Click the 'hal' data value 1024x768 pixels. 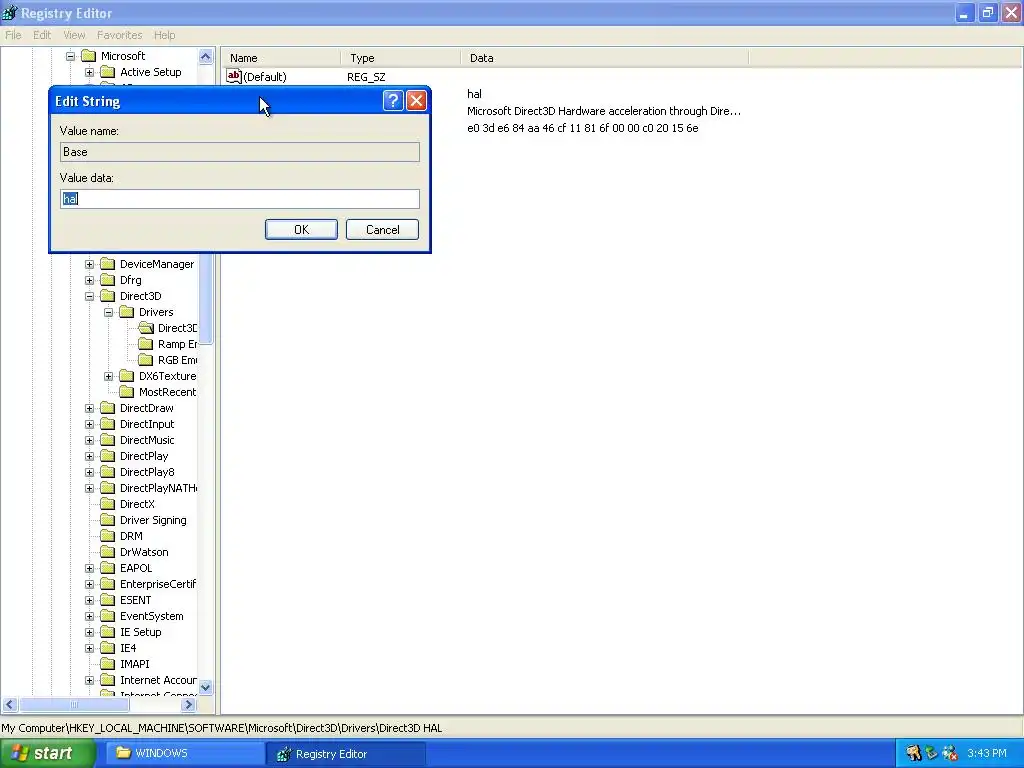[x=474, y=94]
